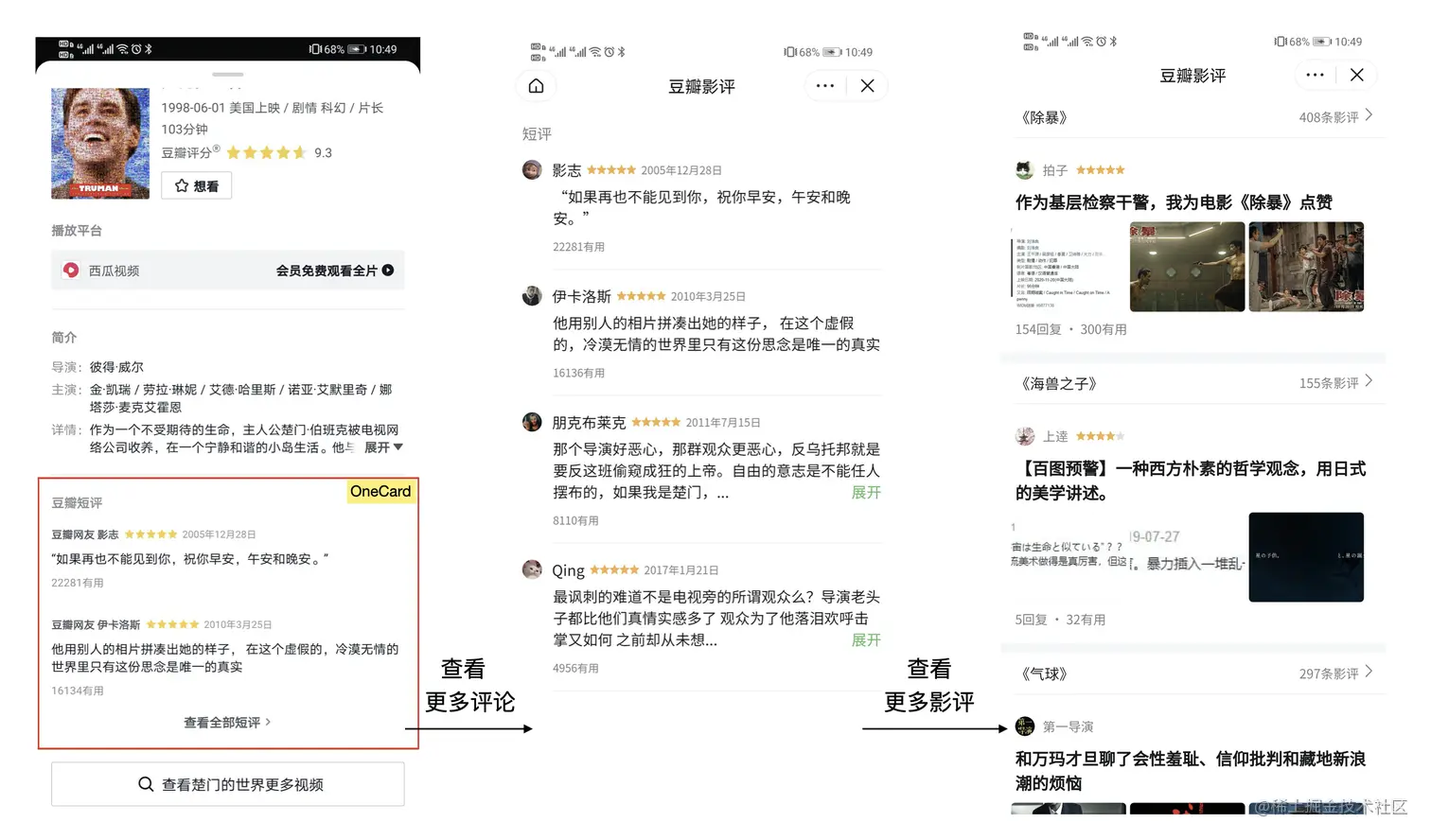Tap 4956有用 count

pyautogui.click(x=575, y=668)
